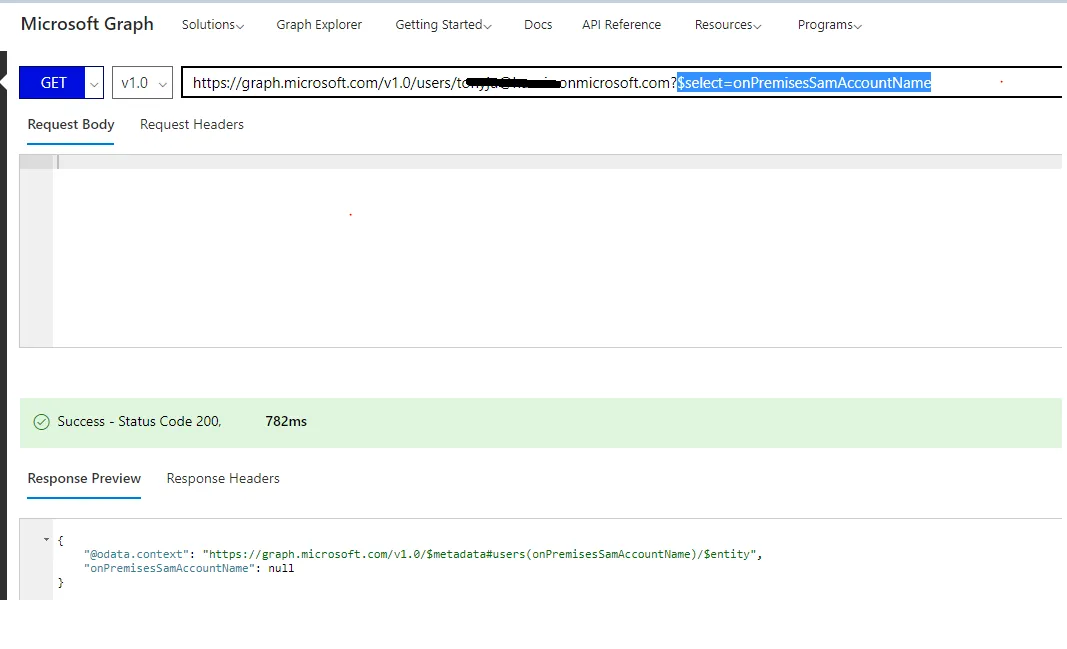
Task: Click the @odata.context key in response
Action: coord(137,554)
